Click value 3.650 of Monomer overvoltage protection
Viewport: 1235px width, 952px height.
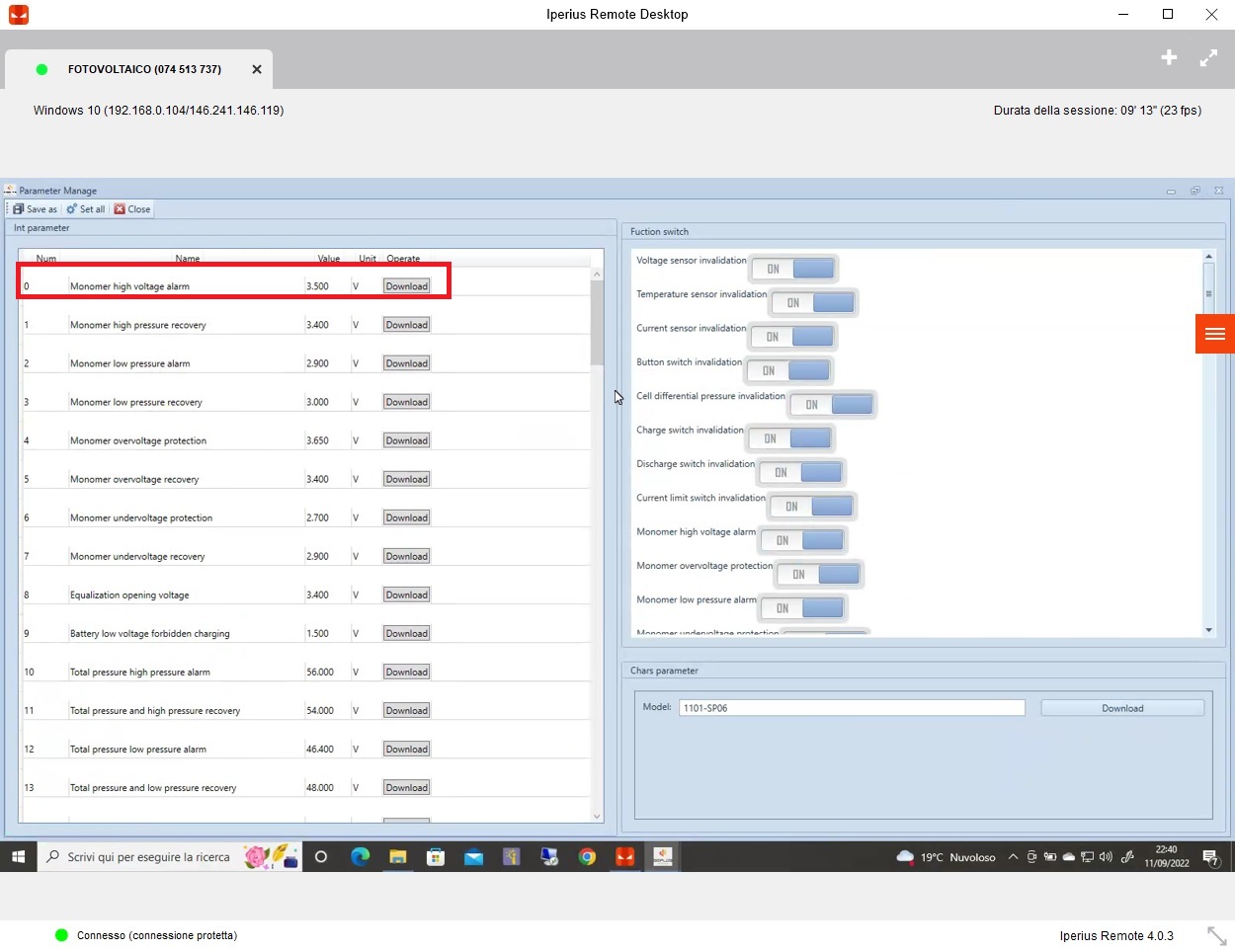(317, 440)
